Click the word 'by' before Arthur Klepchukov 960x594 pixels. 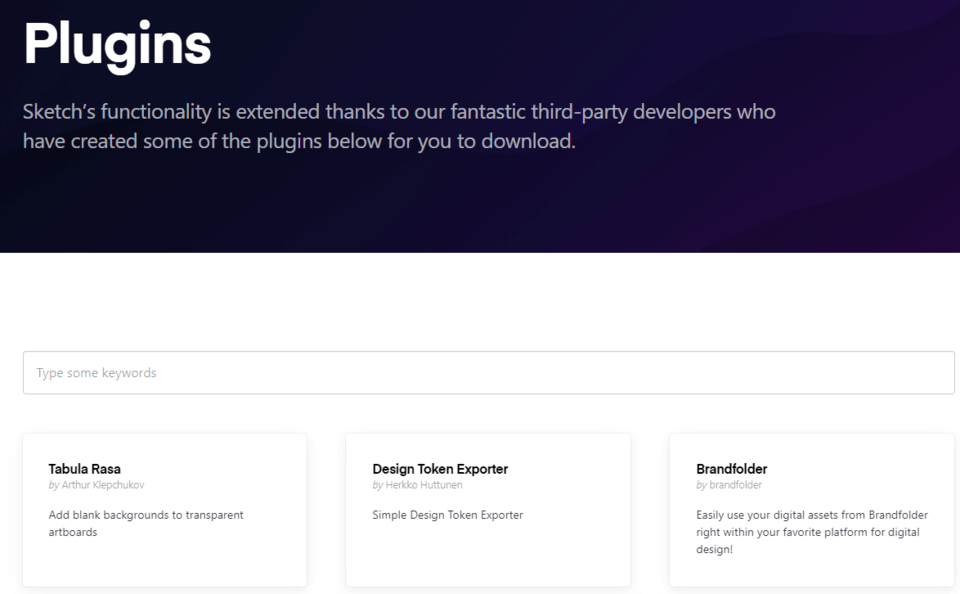[54, 485]
